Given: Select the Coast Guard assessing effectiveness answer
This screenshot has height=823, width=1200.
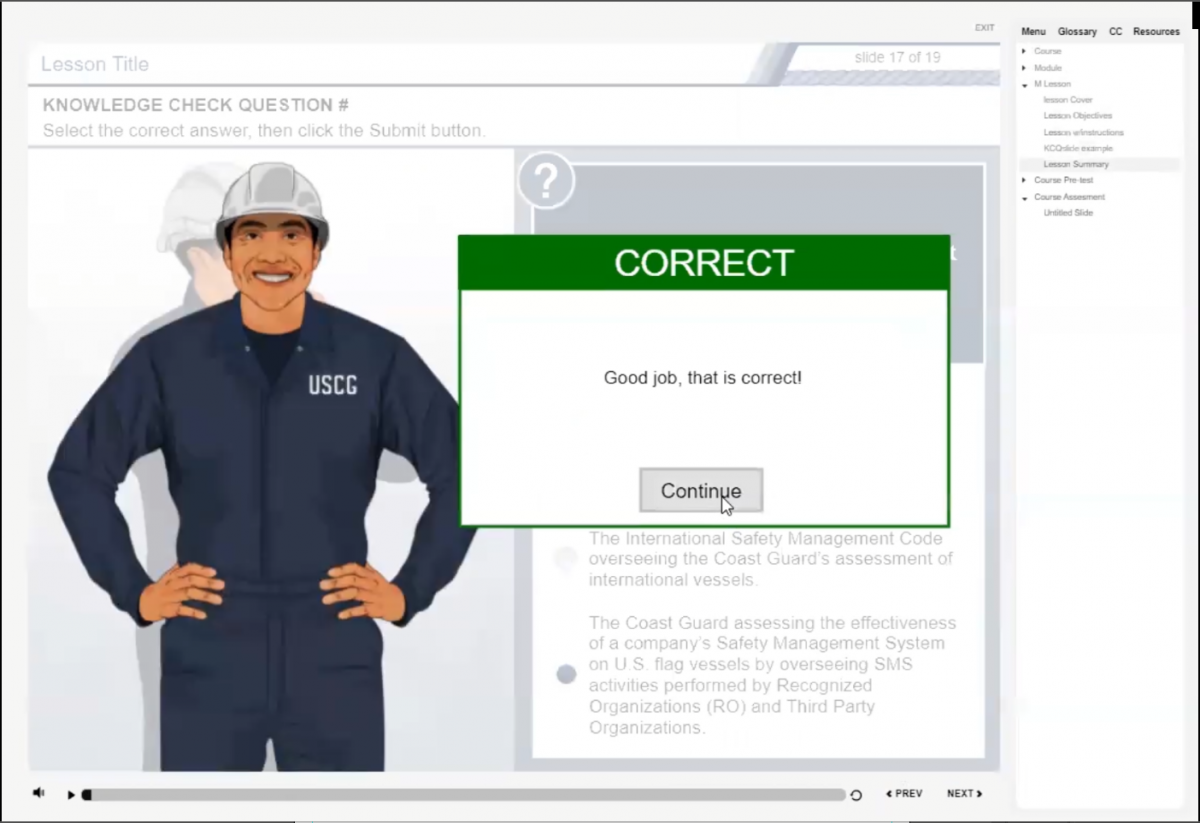Looking at the screenshot, I should 566,674.
